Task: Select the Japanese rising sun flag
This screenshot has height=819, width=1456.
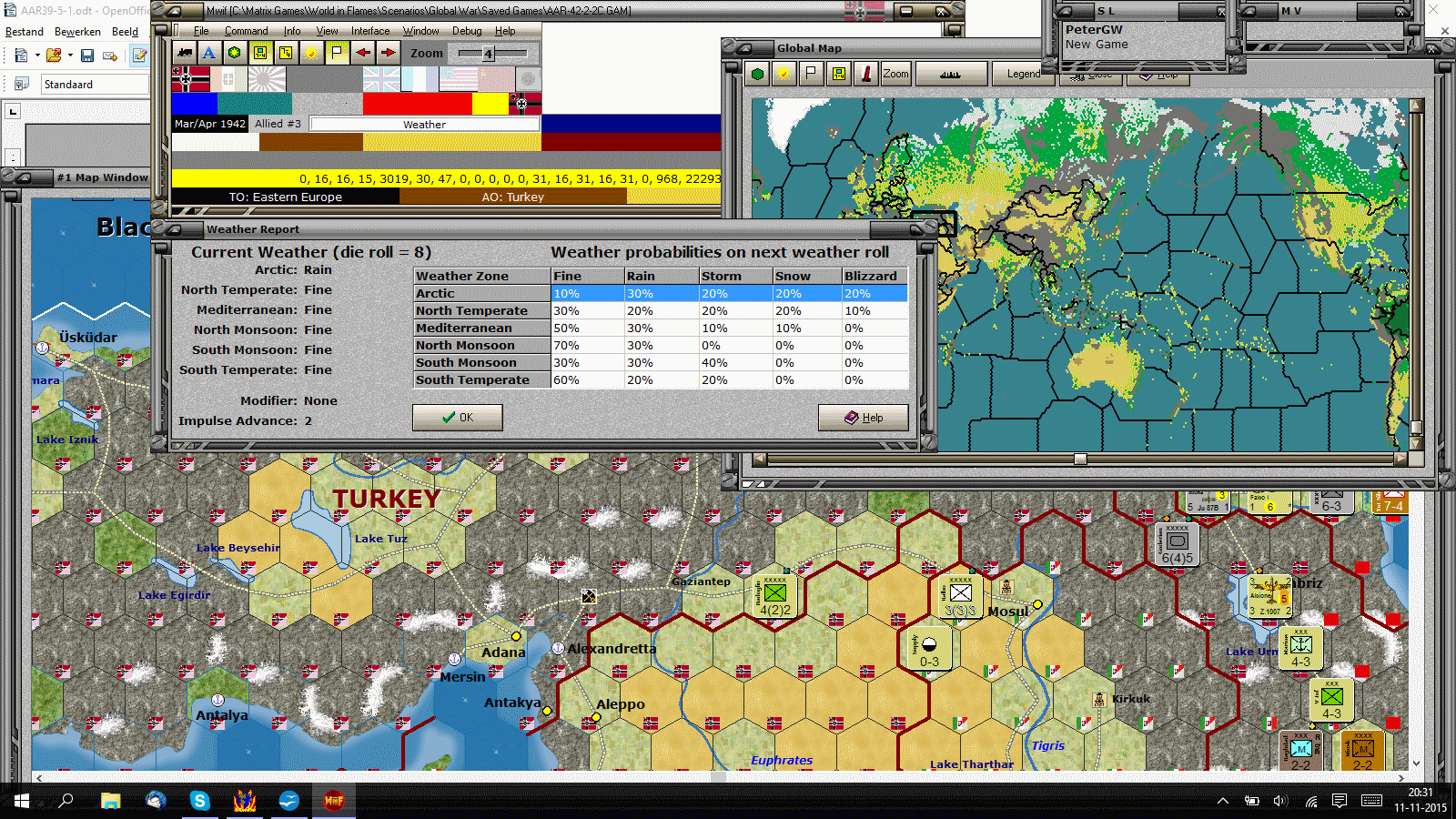Action: 267,79
